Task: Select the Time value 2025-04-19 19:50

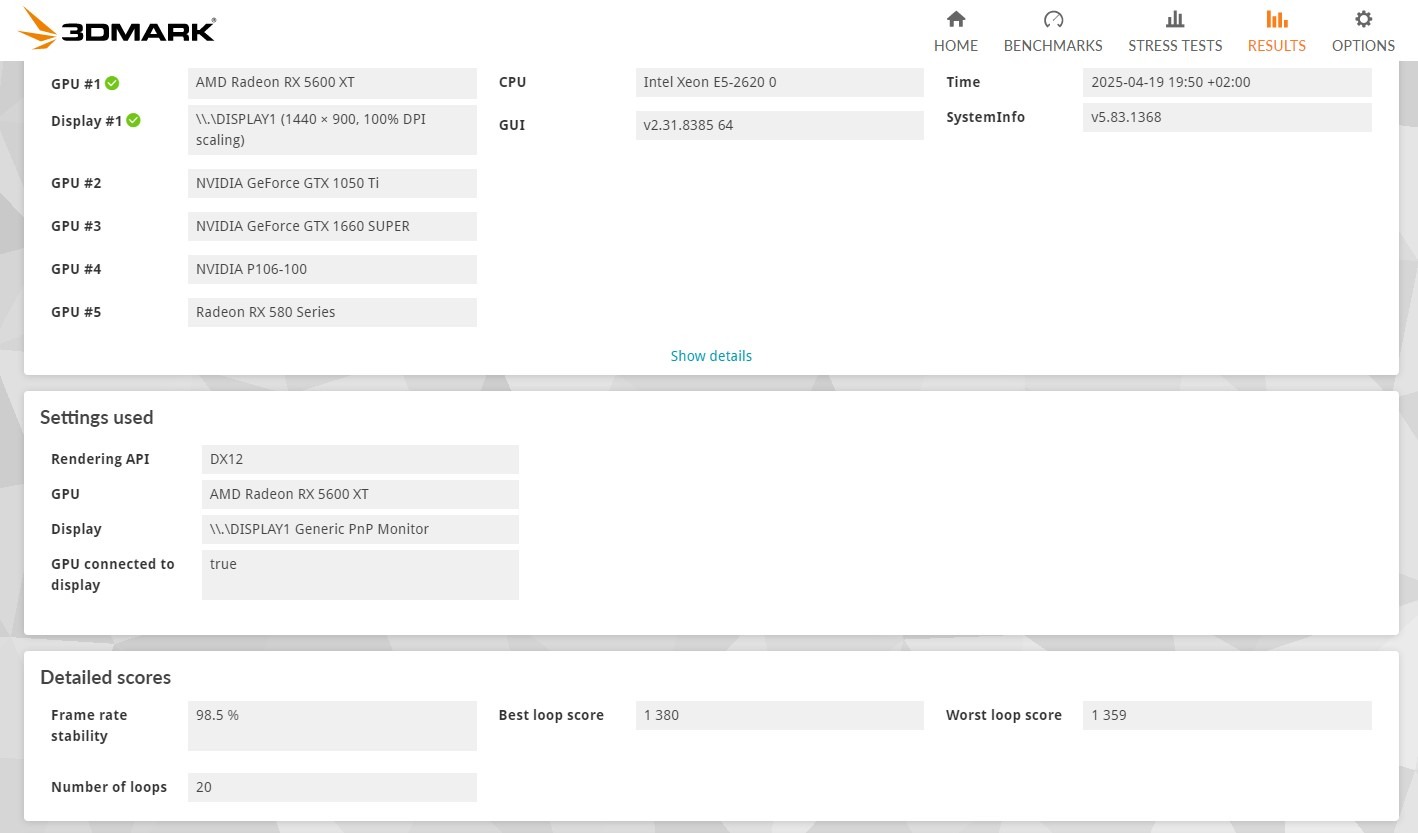Action: click(1227, 82)
